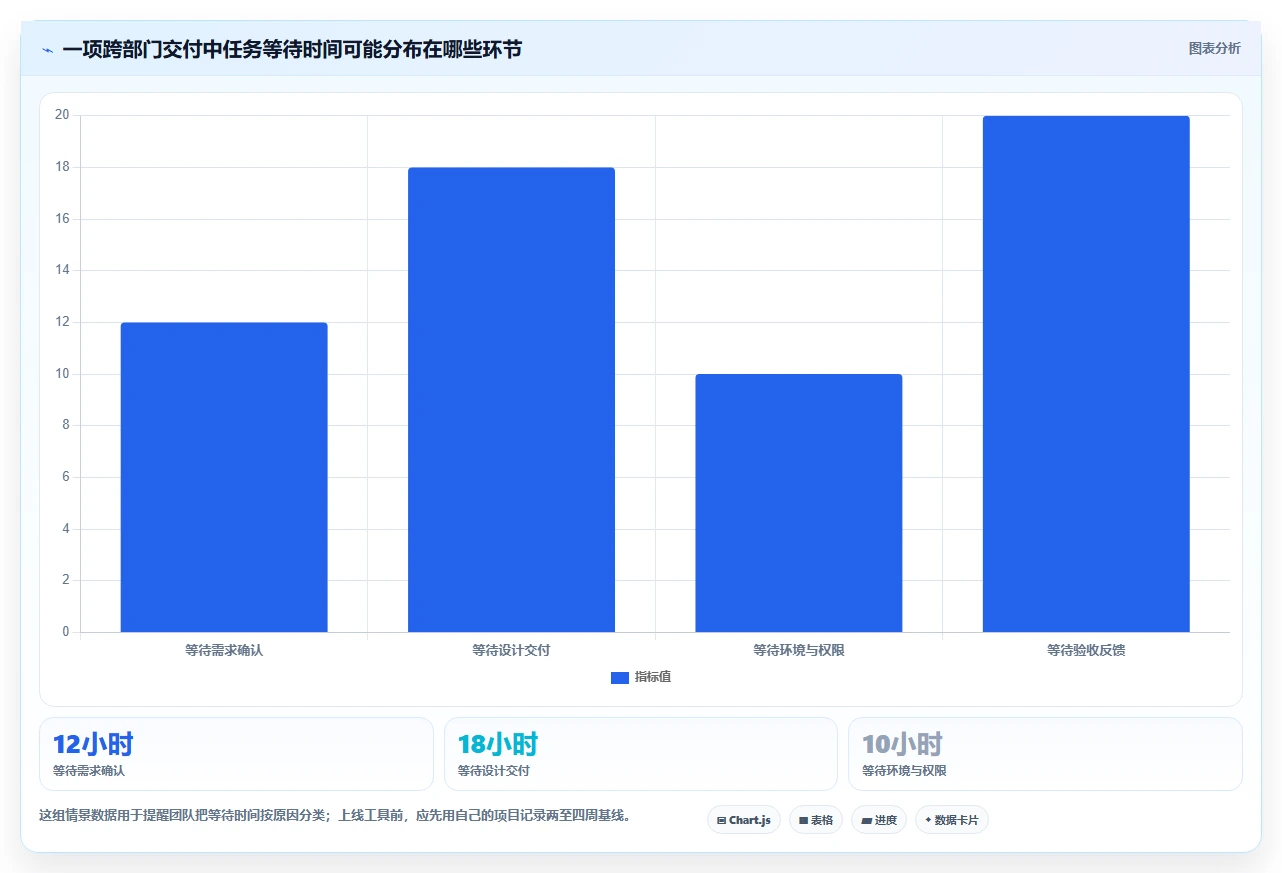1282x873 pixels.
Task: Click the footnote text about 两至四周基线
Action: click(335, 815)
